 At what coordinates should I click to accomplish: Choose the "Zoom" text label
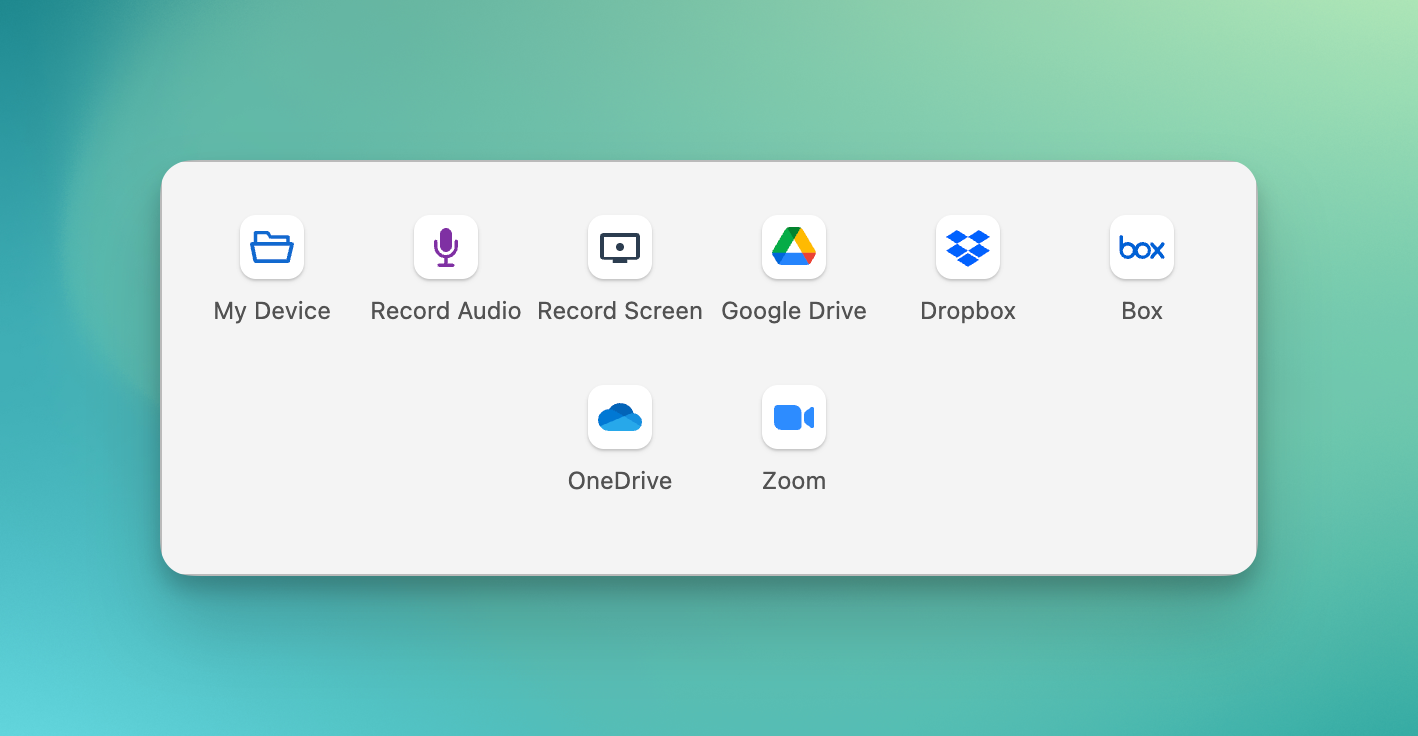point(794,481)
